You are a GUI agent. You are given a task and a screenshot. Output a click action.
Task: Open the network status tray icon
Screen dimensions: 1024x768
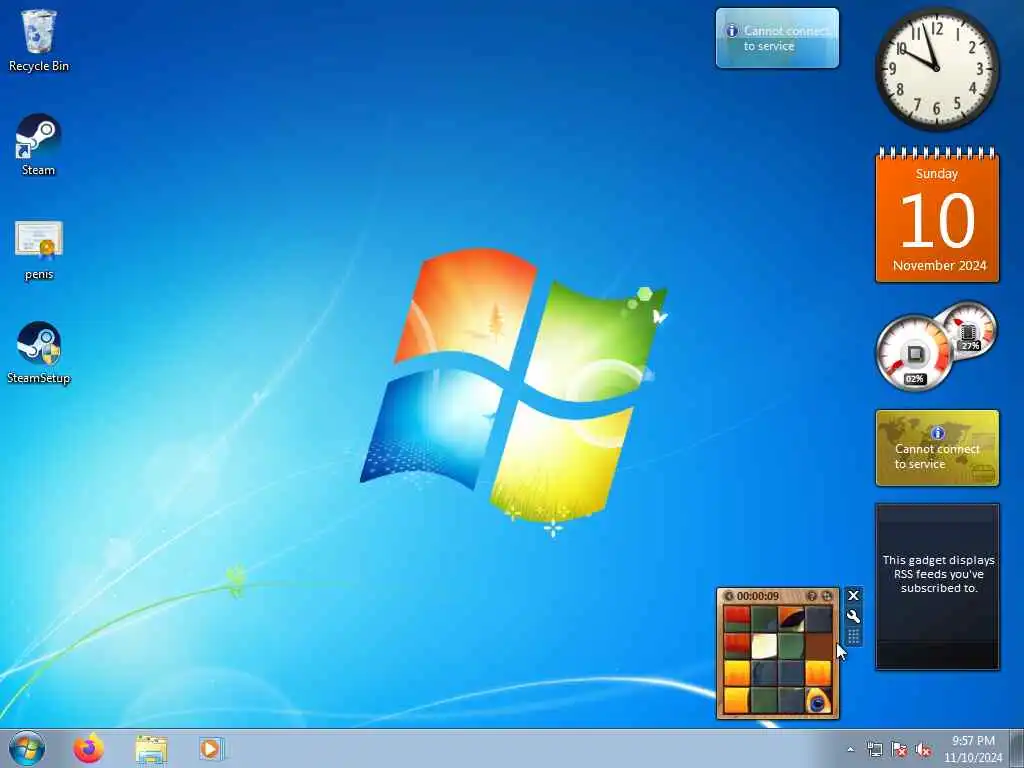point(874,749)
